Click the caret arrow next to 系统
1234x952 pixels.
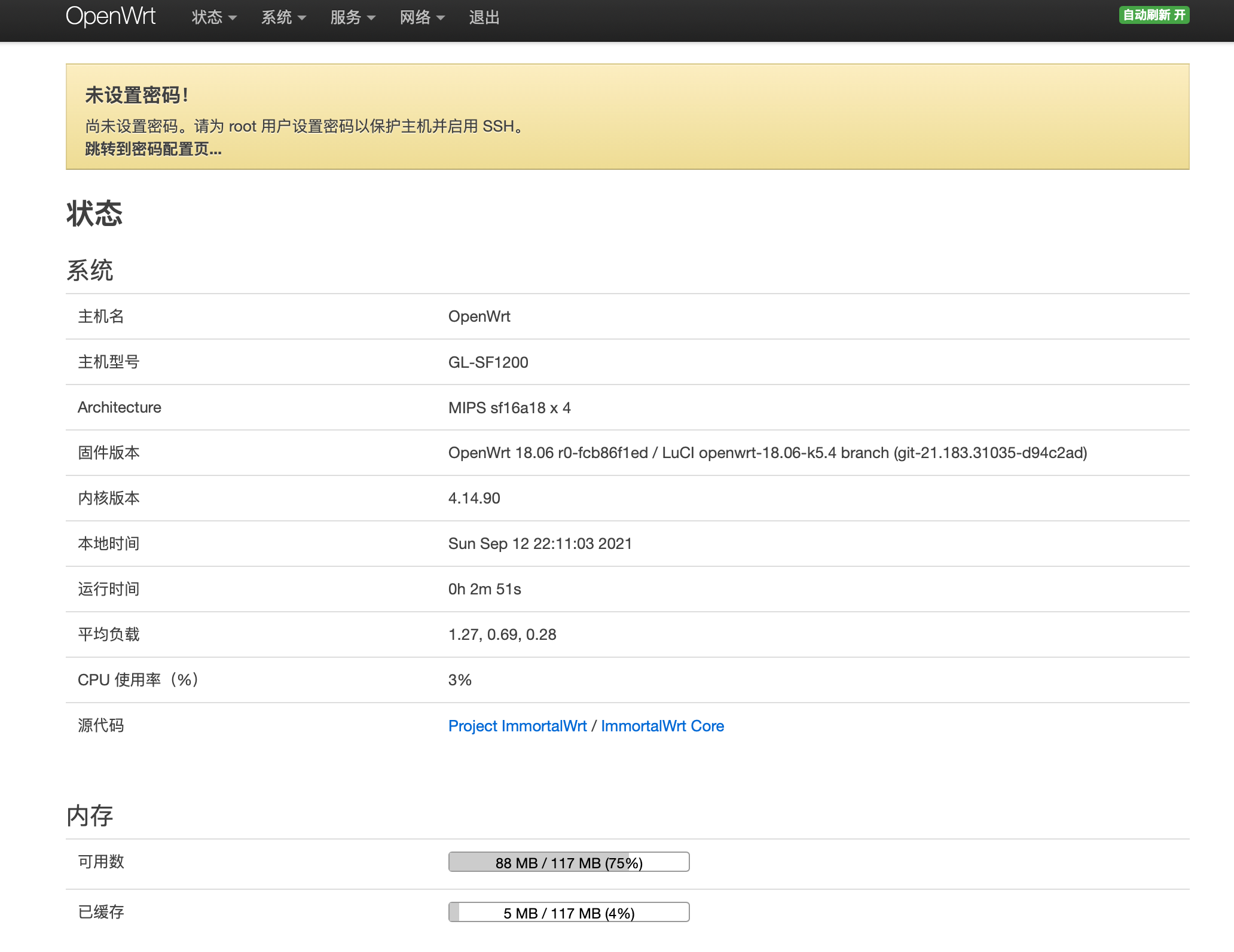302,18
